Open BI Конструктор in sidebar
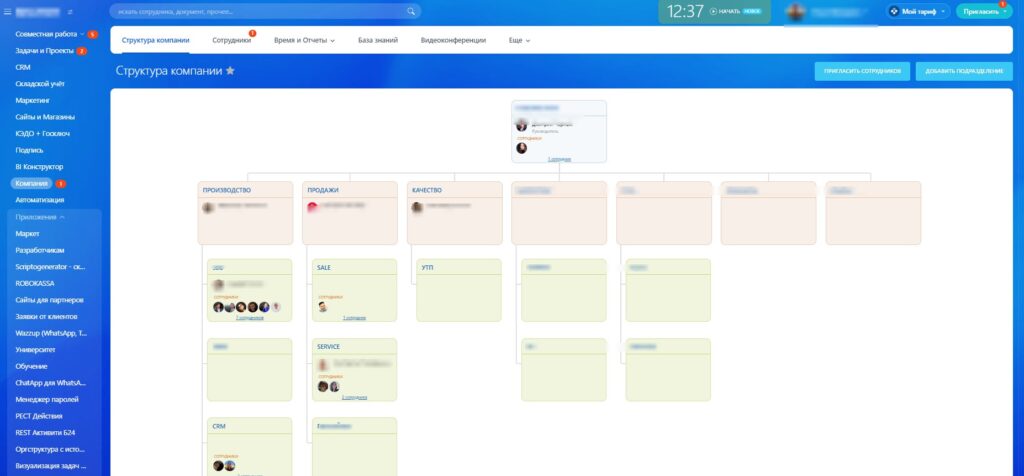This screenshot has height=476, width=1024. [x=39, y=167]
